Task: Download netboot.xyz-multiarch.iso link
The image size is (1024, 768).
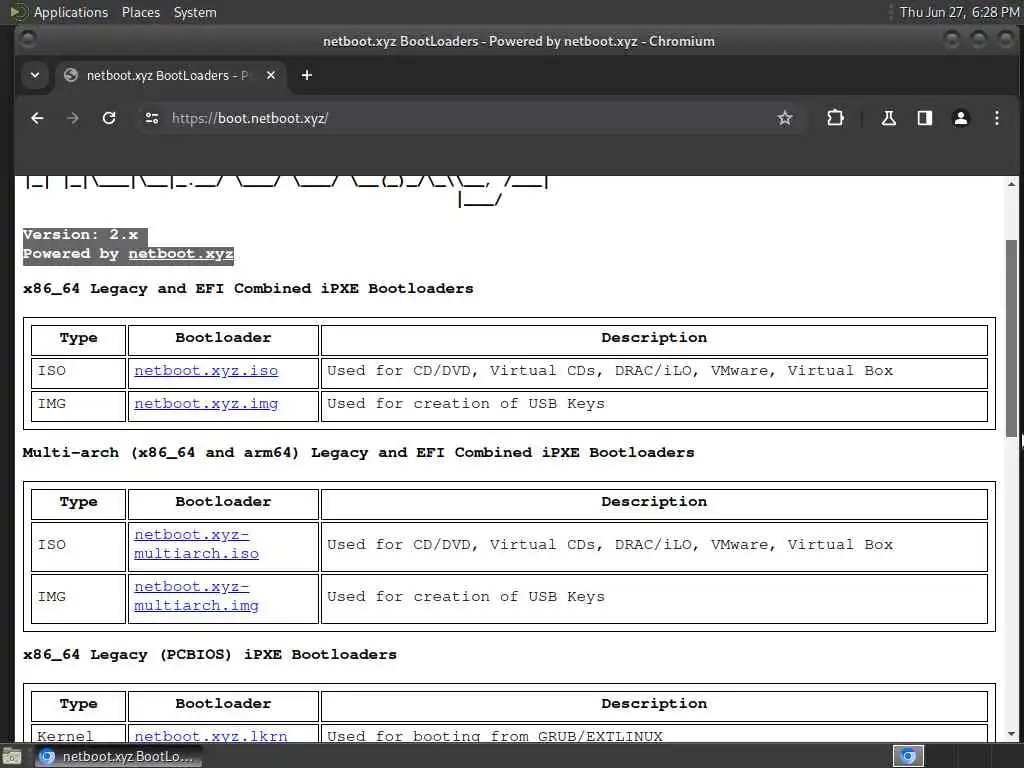Action: pos(196,544)
